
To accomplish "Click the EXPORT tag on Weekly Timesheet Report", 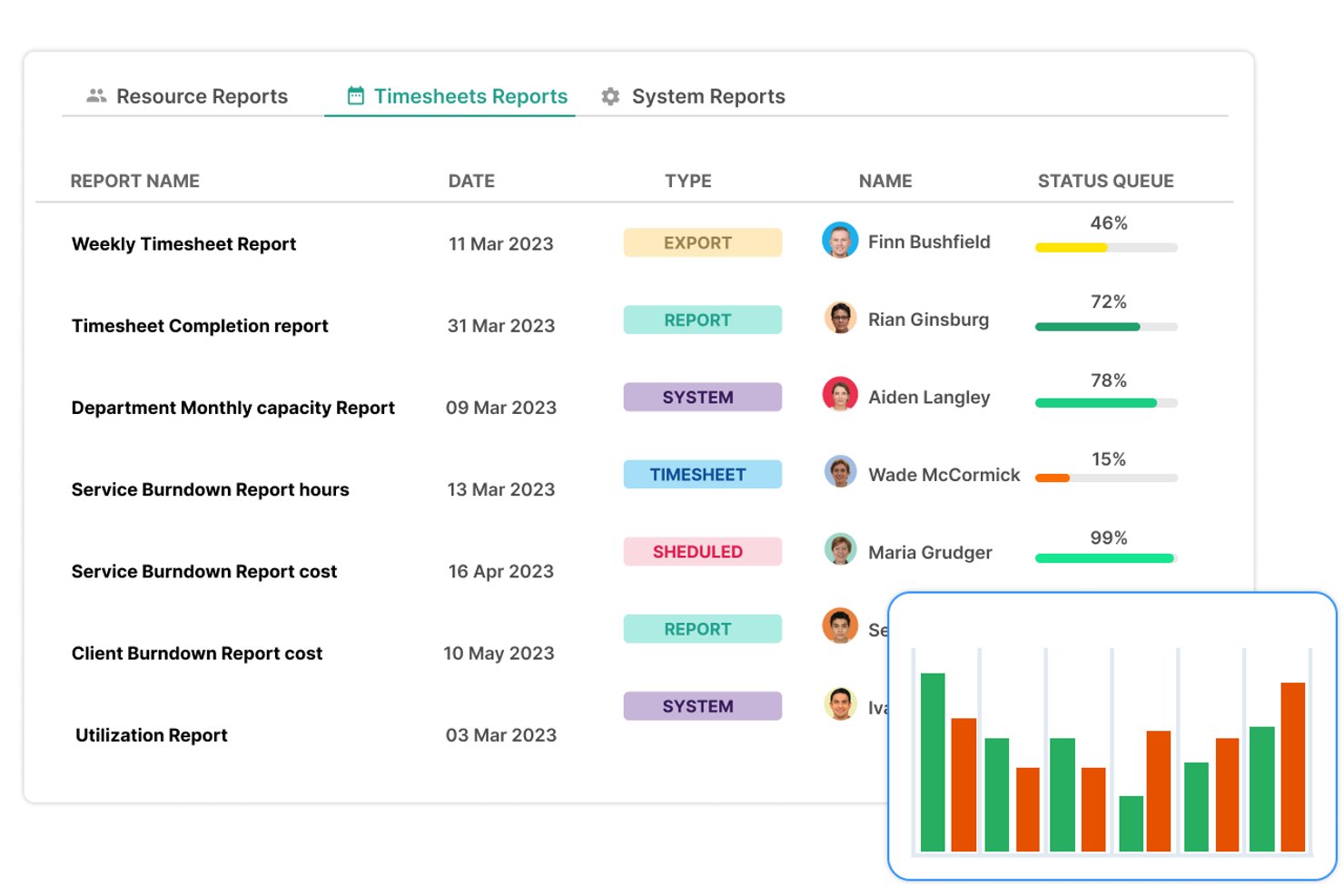I will coord(702,242).
